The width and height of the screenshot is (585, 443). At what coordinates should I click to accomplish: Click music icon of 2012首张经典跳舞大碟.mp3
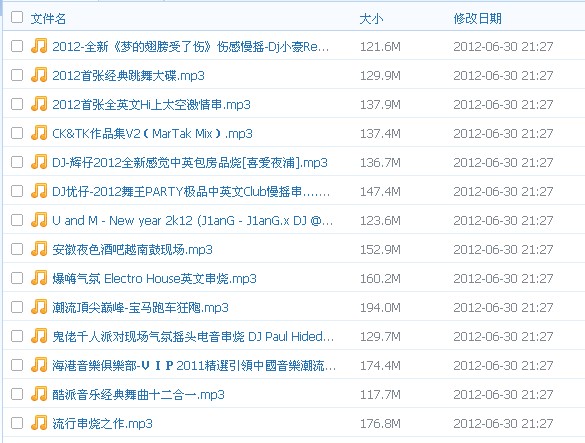[39, 75]
